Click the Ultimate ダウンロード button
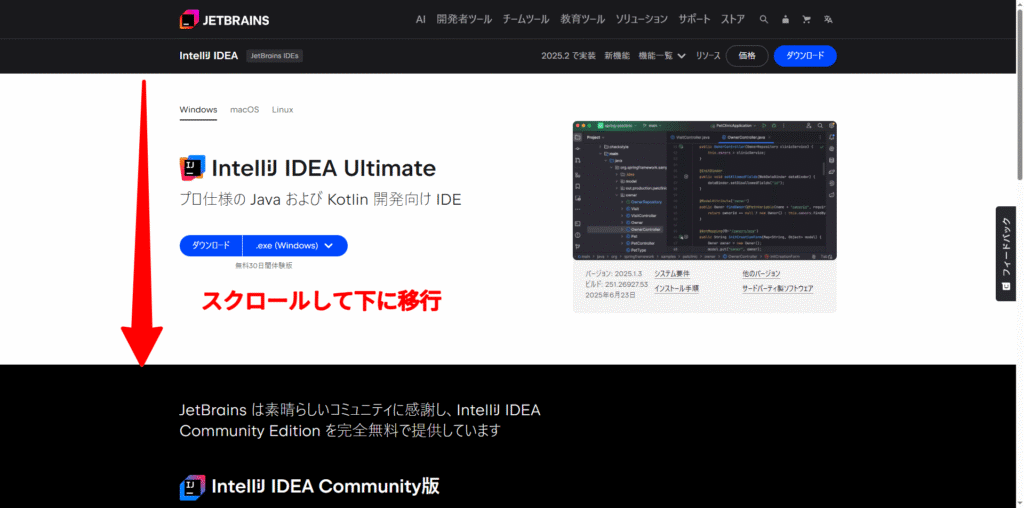 [211, 246]
